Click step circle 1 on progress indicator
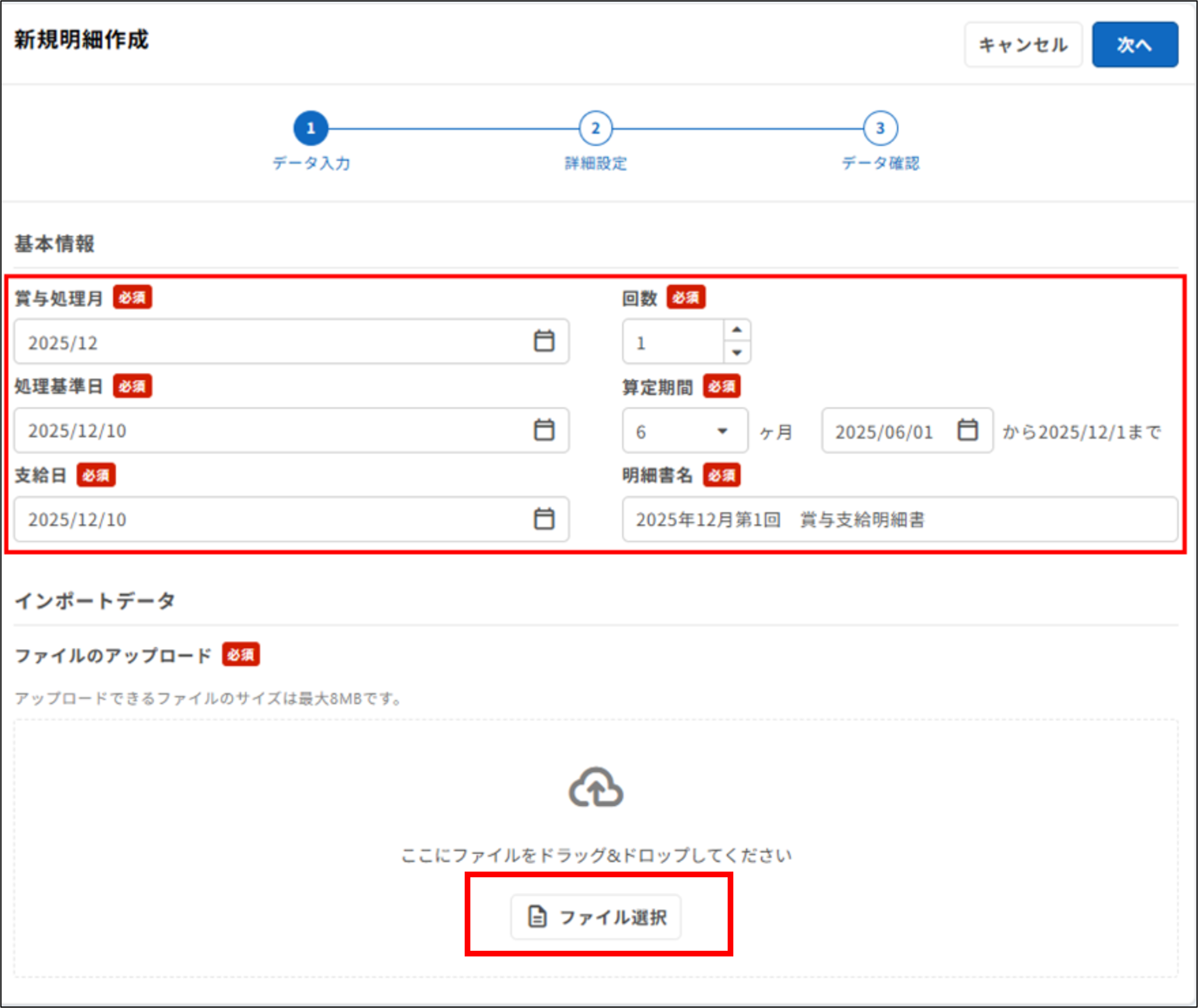 point(311,128)
